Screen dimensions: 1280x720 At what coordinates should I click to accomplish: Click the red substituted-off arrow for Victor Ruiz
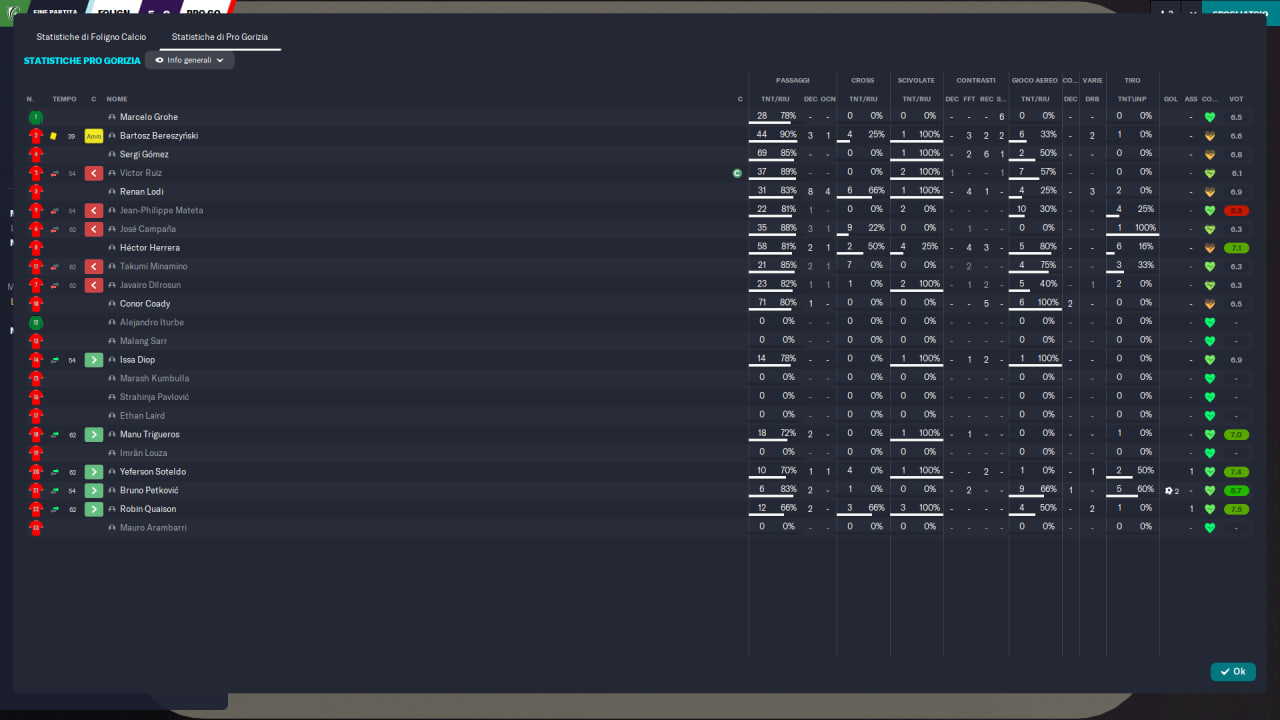click(x=94, y=173)
